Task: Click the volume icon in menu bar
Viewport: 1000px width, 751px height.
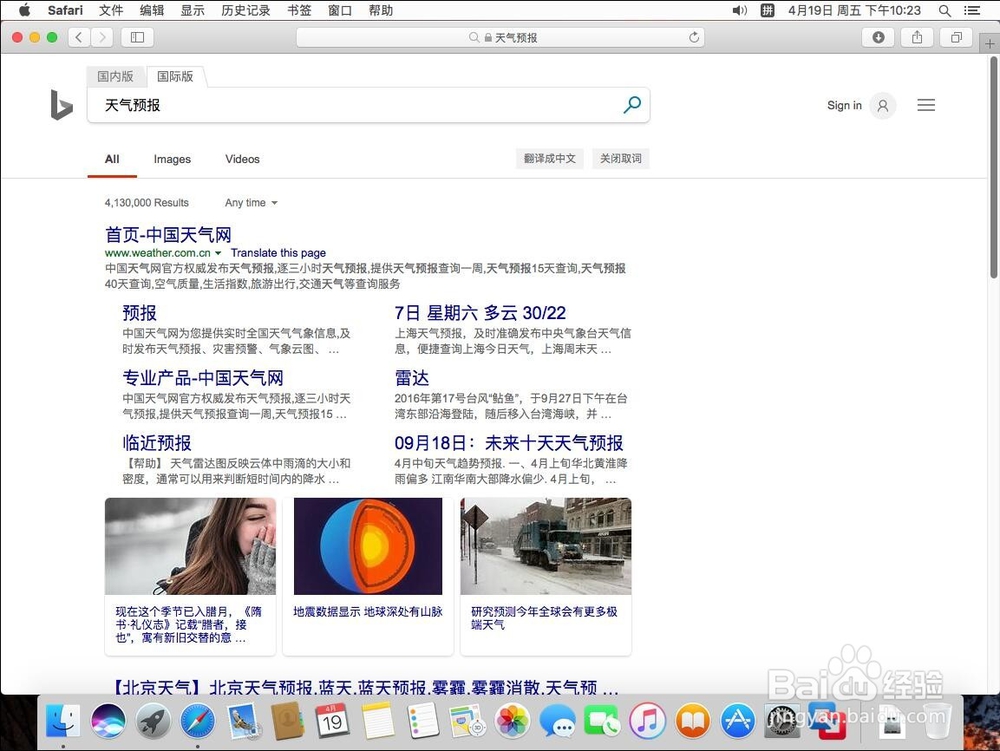Action: tap(739, 10)
